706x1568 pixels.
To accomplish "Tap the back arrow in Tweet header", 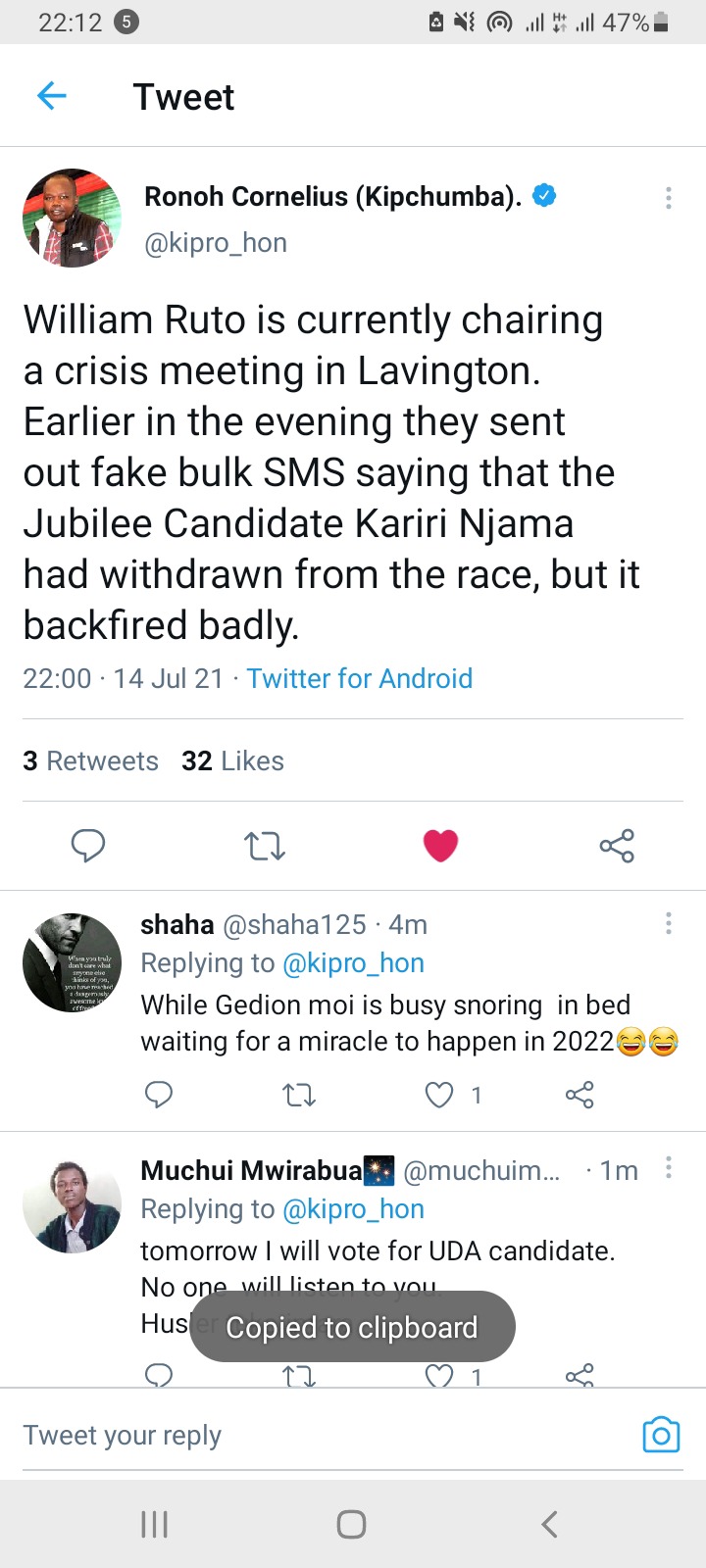I will click(x=51, y=96).
